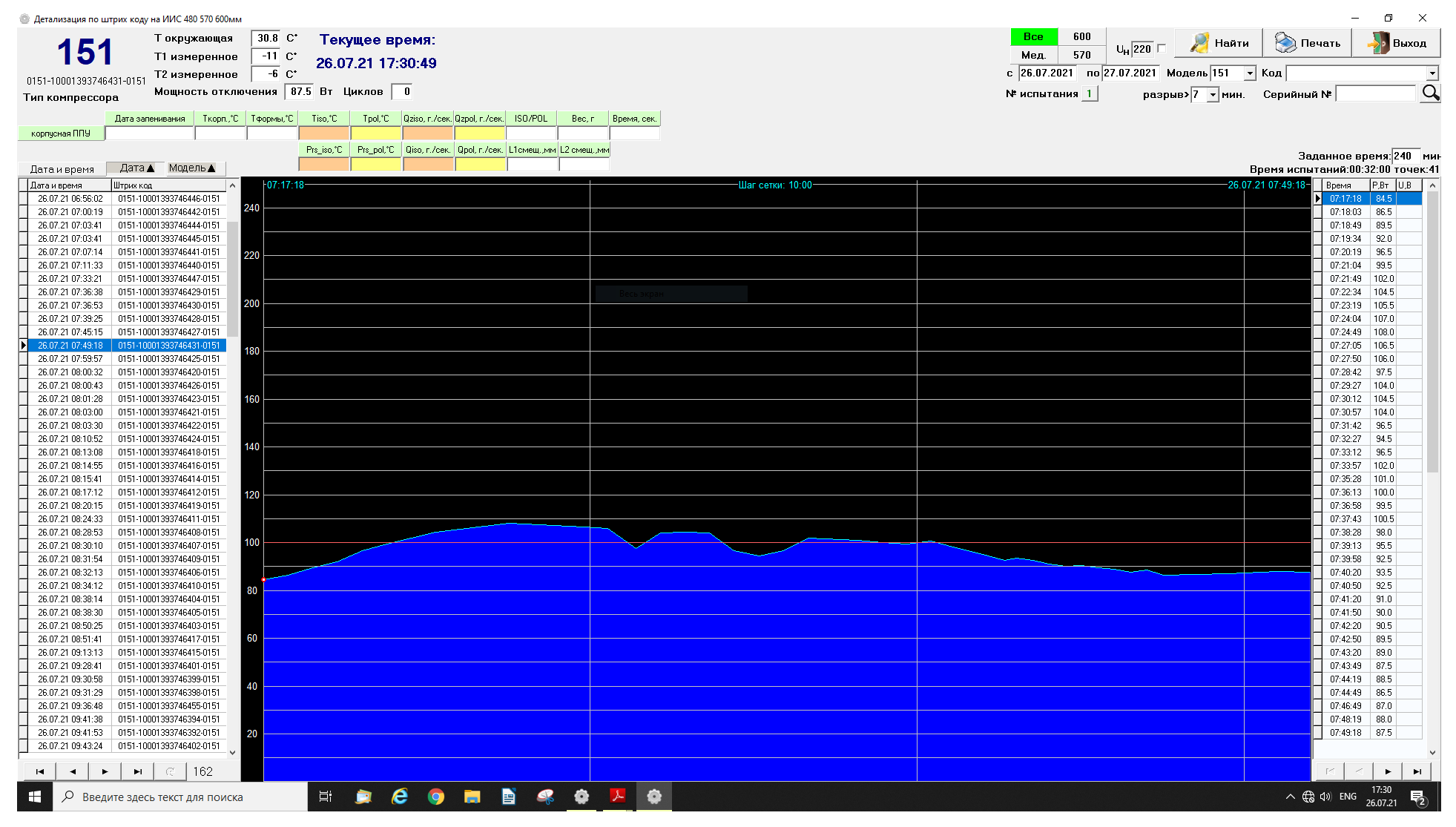Toggle the checkbox next to Uн 220

(x=1162, y=49)
